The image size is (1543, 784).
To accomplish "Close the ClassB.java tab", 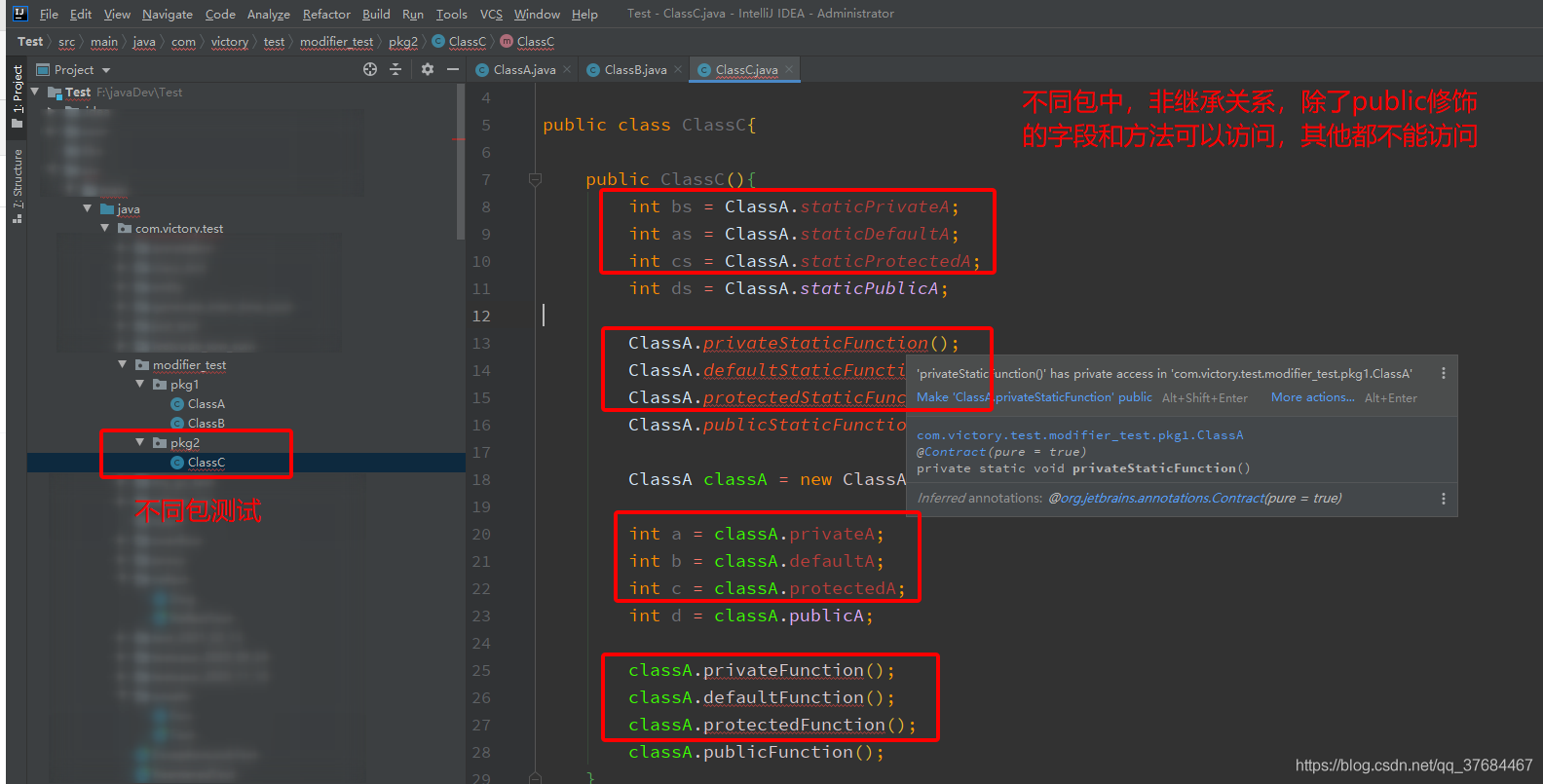I will point(678,69).
